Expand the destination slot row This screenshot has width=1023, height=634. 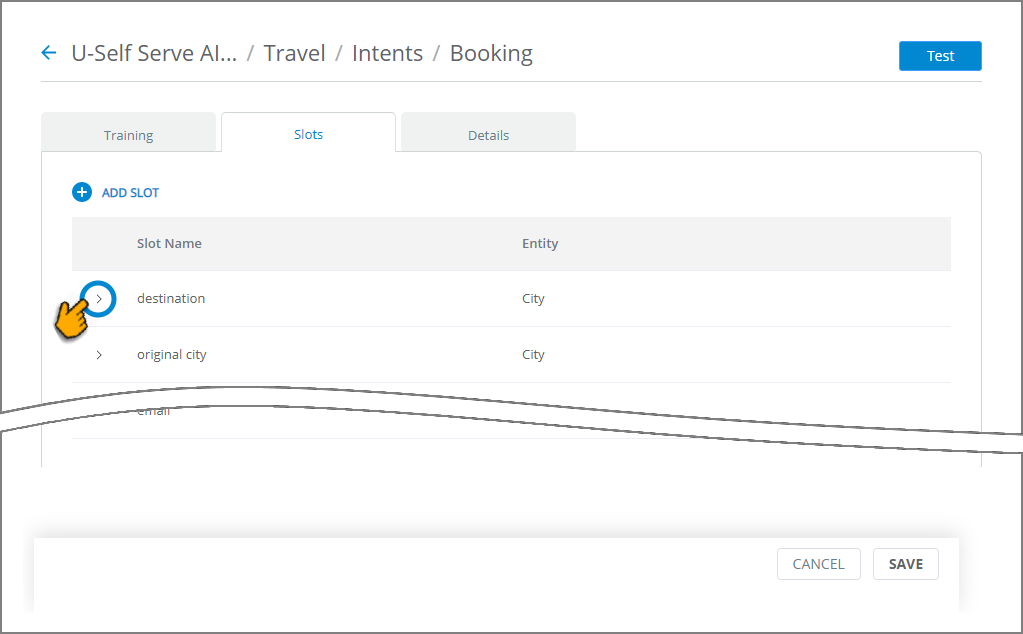click(x=99, y=298)
